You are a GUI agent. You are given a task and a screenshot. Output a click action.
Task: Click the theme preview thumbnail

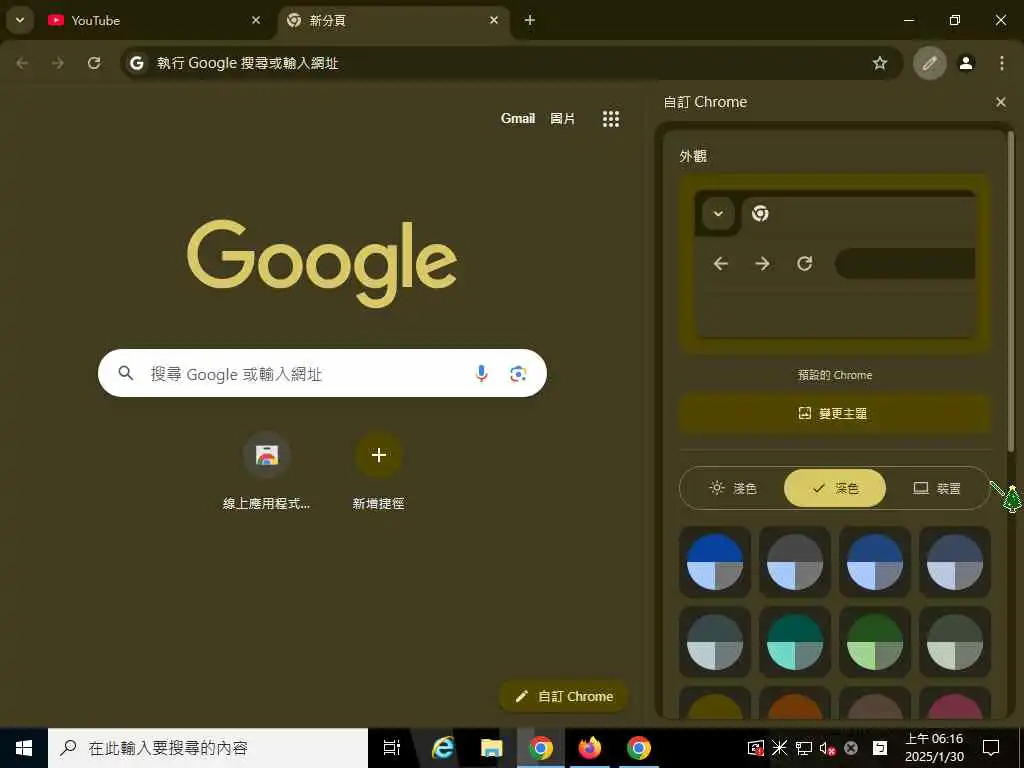(835, 264)
